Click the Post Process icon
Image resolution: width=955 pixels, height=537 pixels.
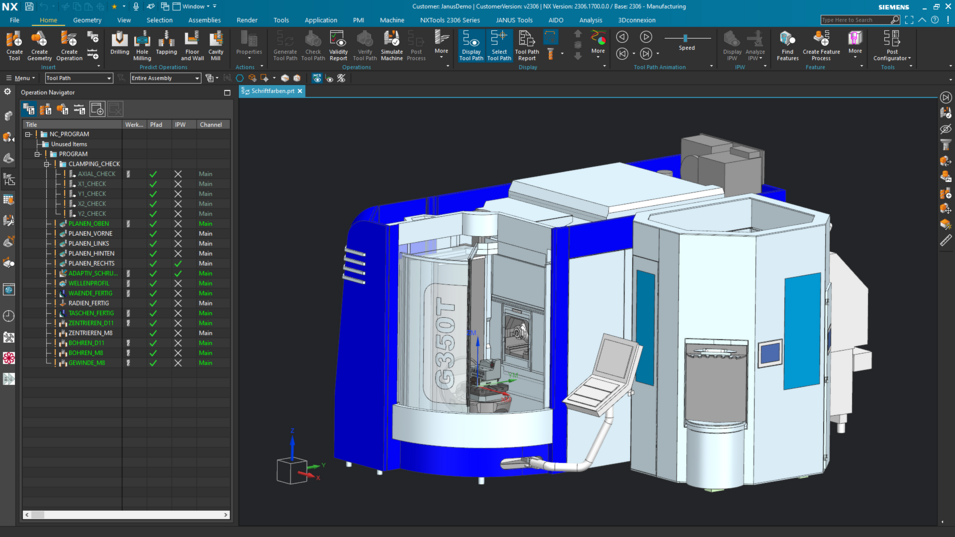(x=416, y=46)
